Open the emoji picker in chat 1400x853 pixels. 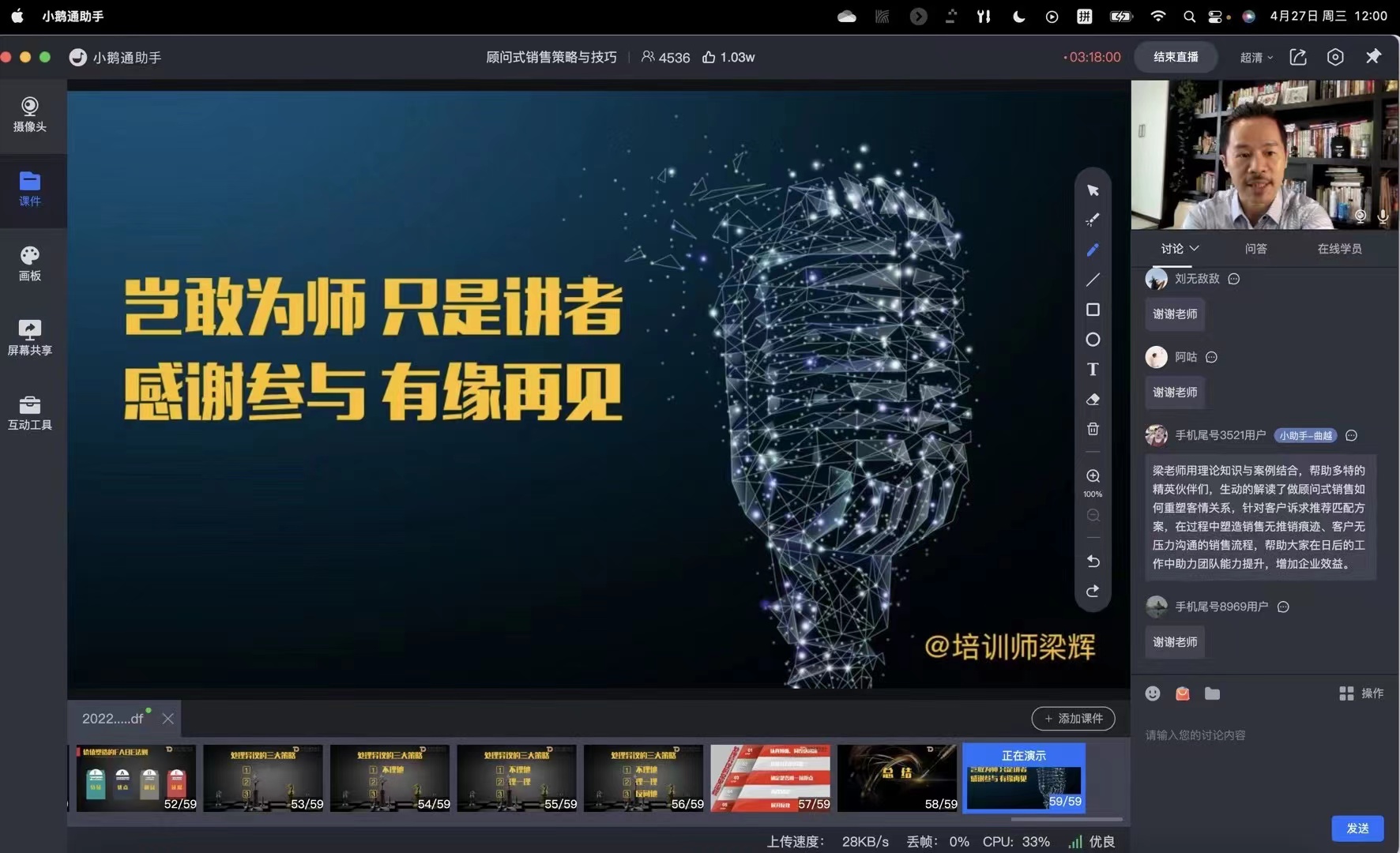click(x=1153, y=693)
